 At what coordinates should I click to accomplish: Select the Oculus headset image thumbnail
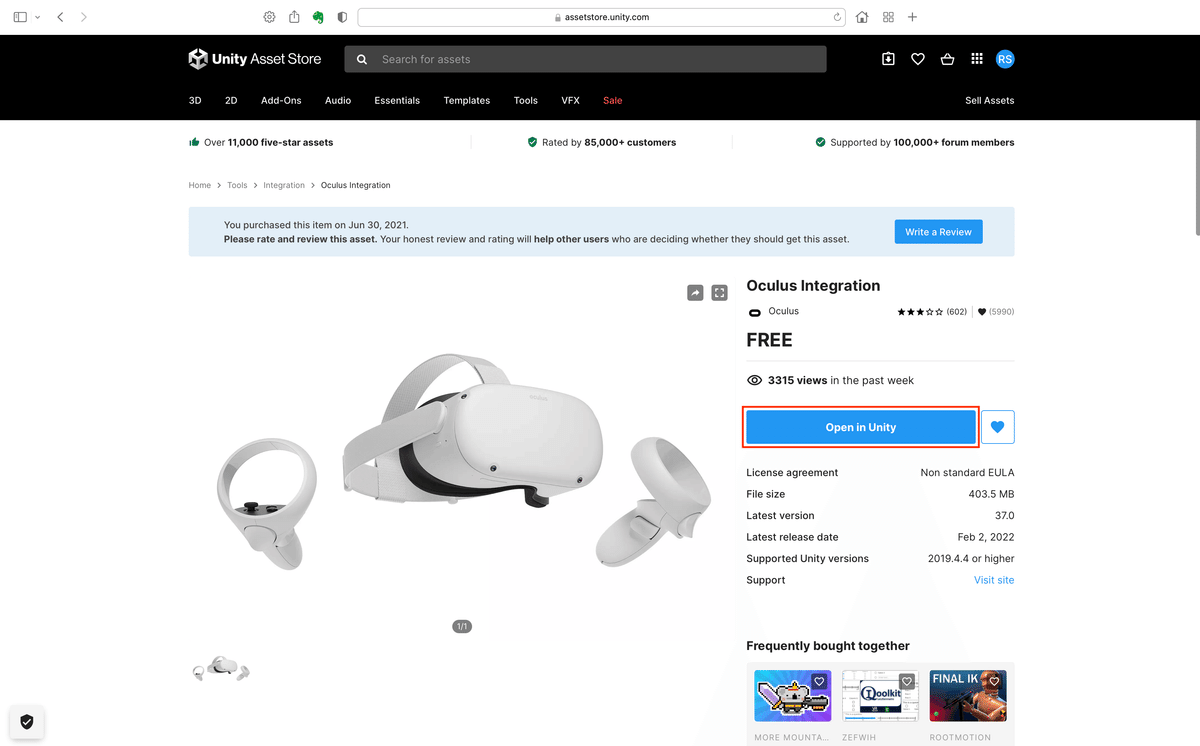(x=221, y=669)
